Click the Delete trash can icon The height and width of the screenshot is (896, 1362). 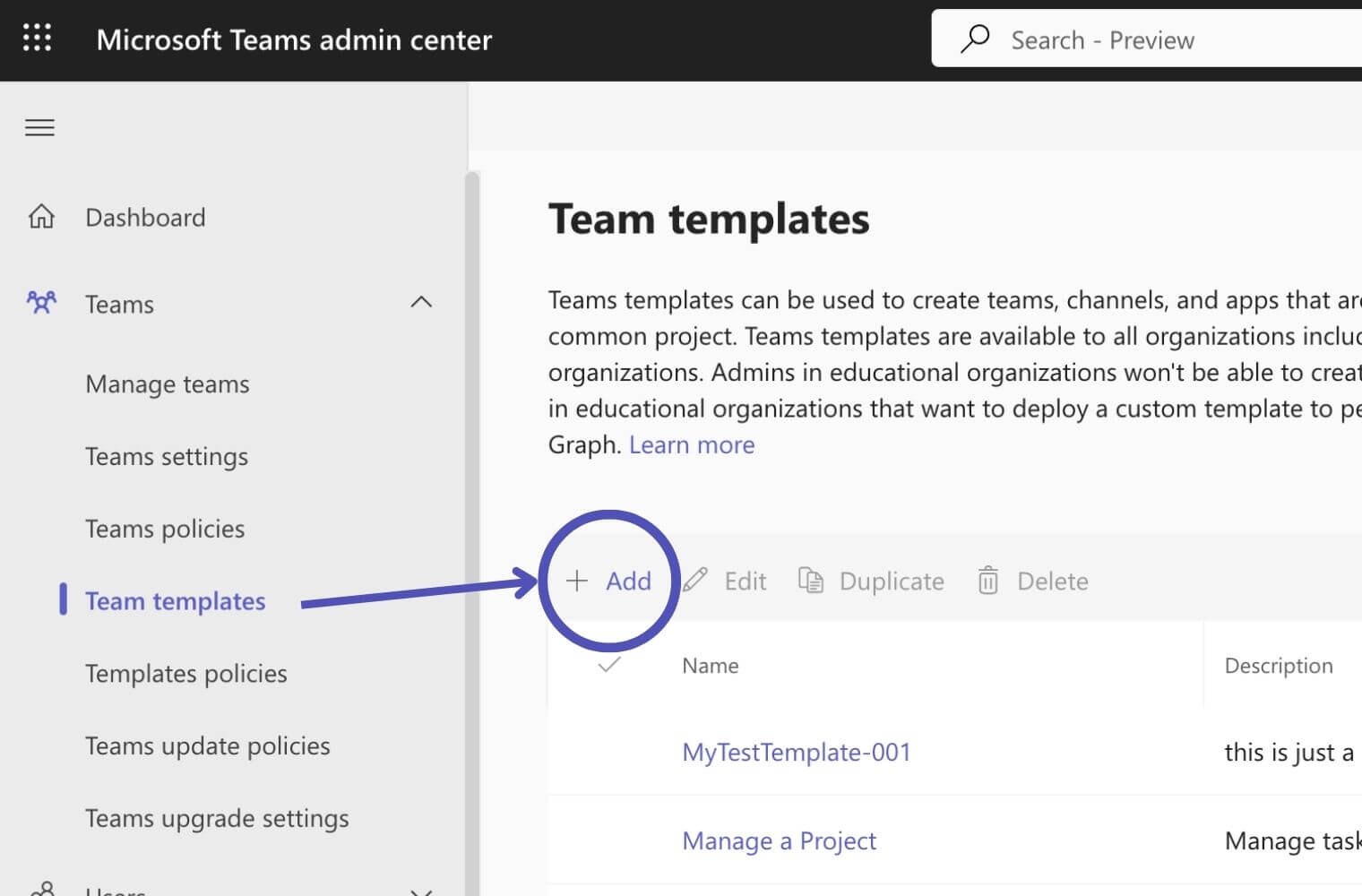tap(988, 581)
